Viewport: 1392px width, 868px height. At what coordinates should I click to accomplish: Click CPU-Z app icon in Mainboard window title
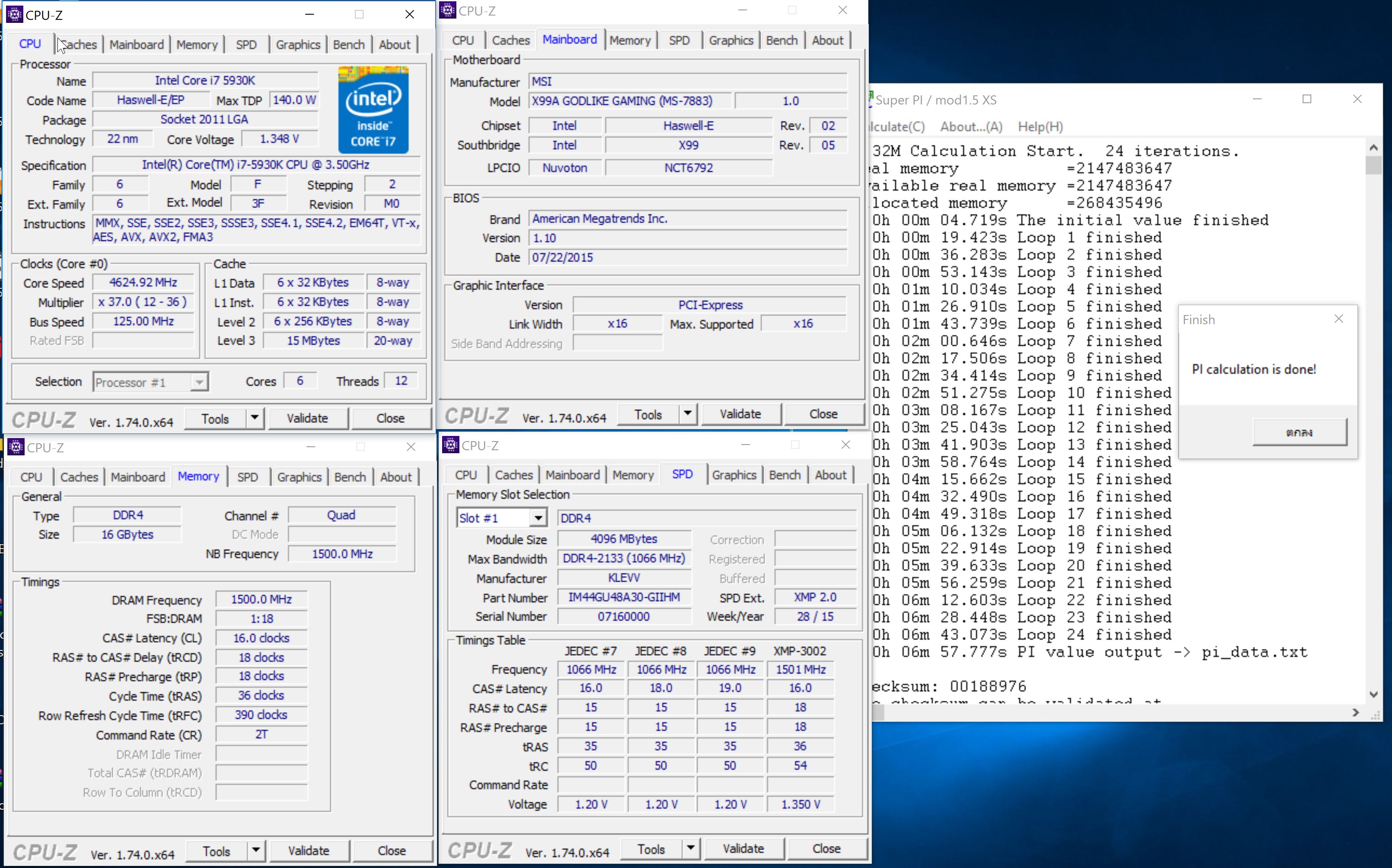[x=449, y=10]
